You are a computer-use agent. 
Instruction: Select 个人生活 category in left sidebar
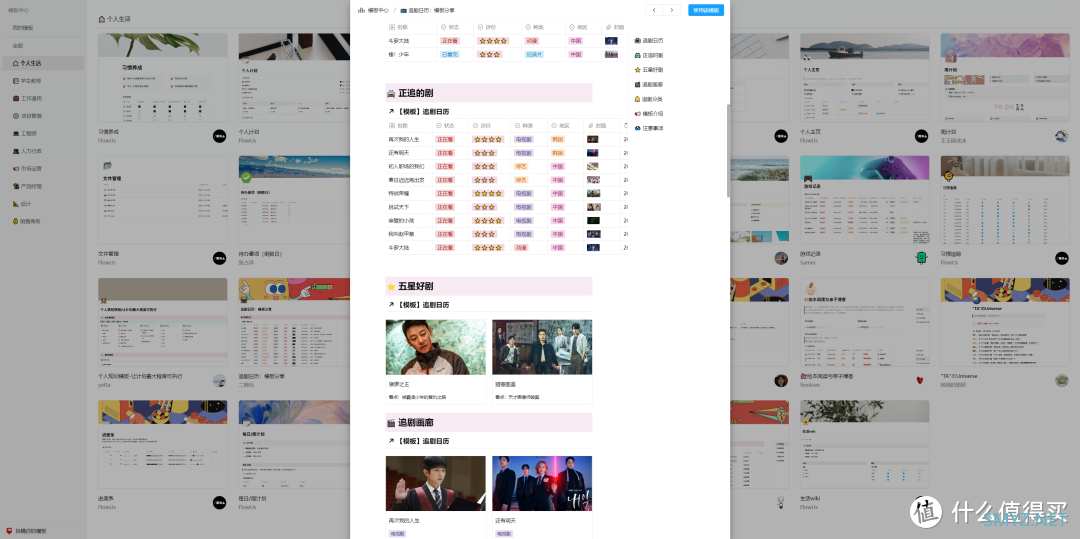42,63
